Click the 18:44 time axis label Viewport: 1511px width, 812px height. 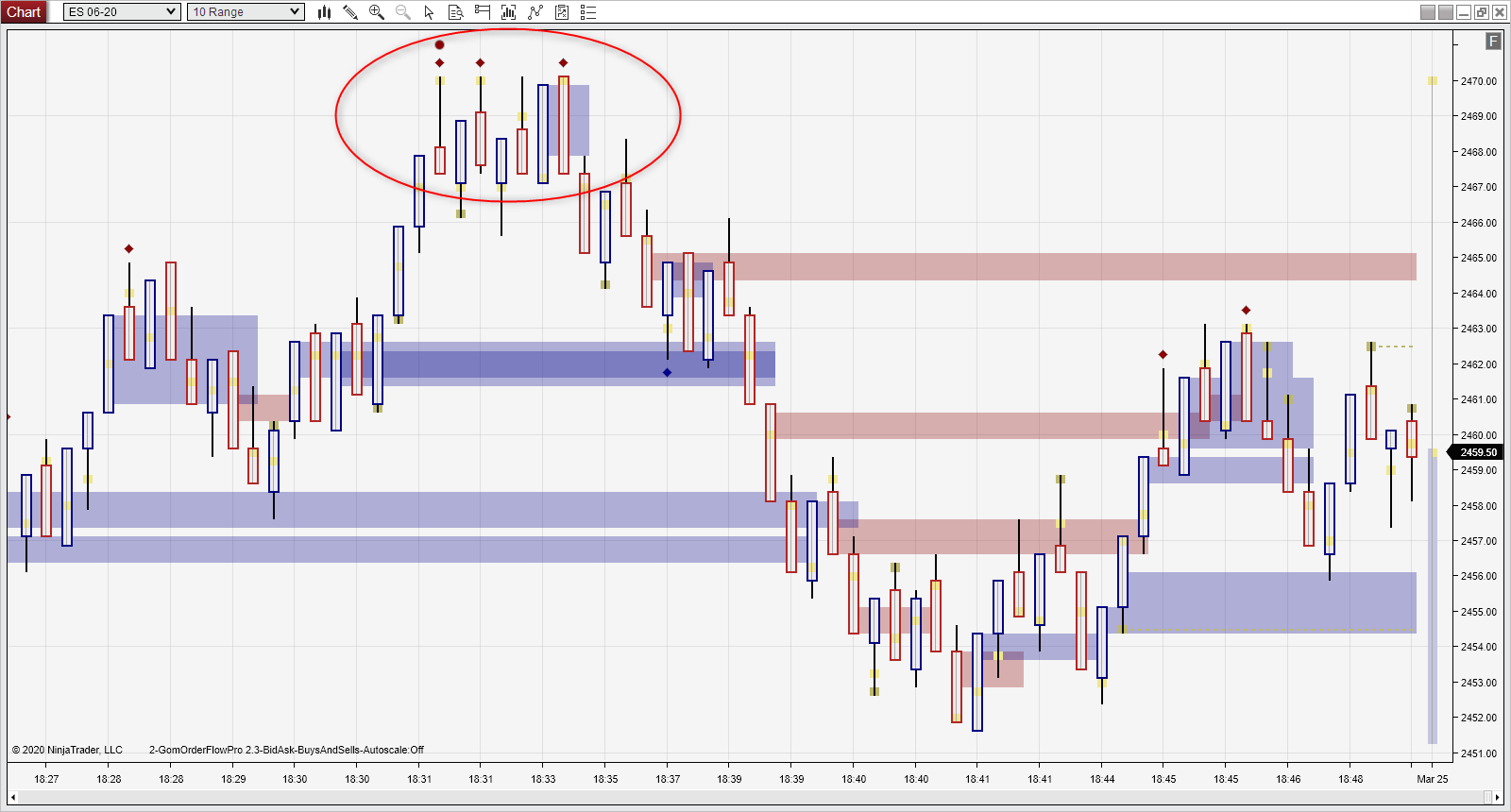1102,779
